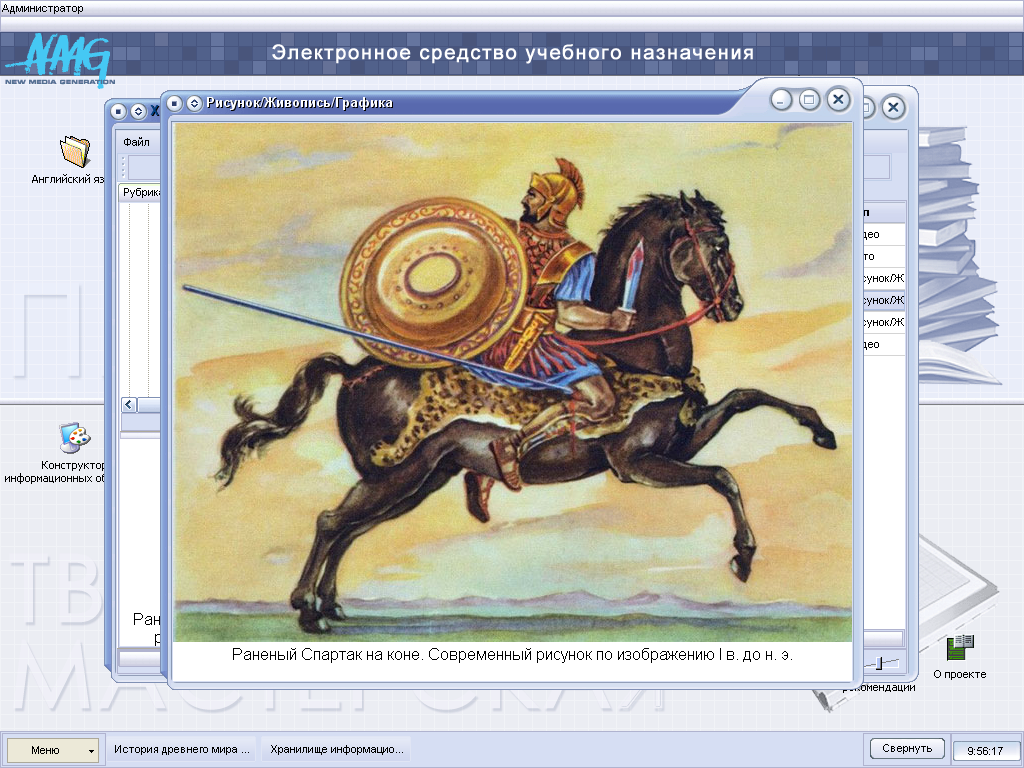The image size is (1024, 768).
Task: Click square icon in background window title bar
Action: tap(119, 111)
